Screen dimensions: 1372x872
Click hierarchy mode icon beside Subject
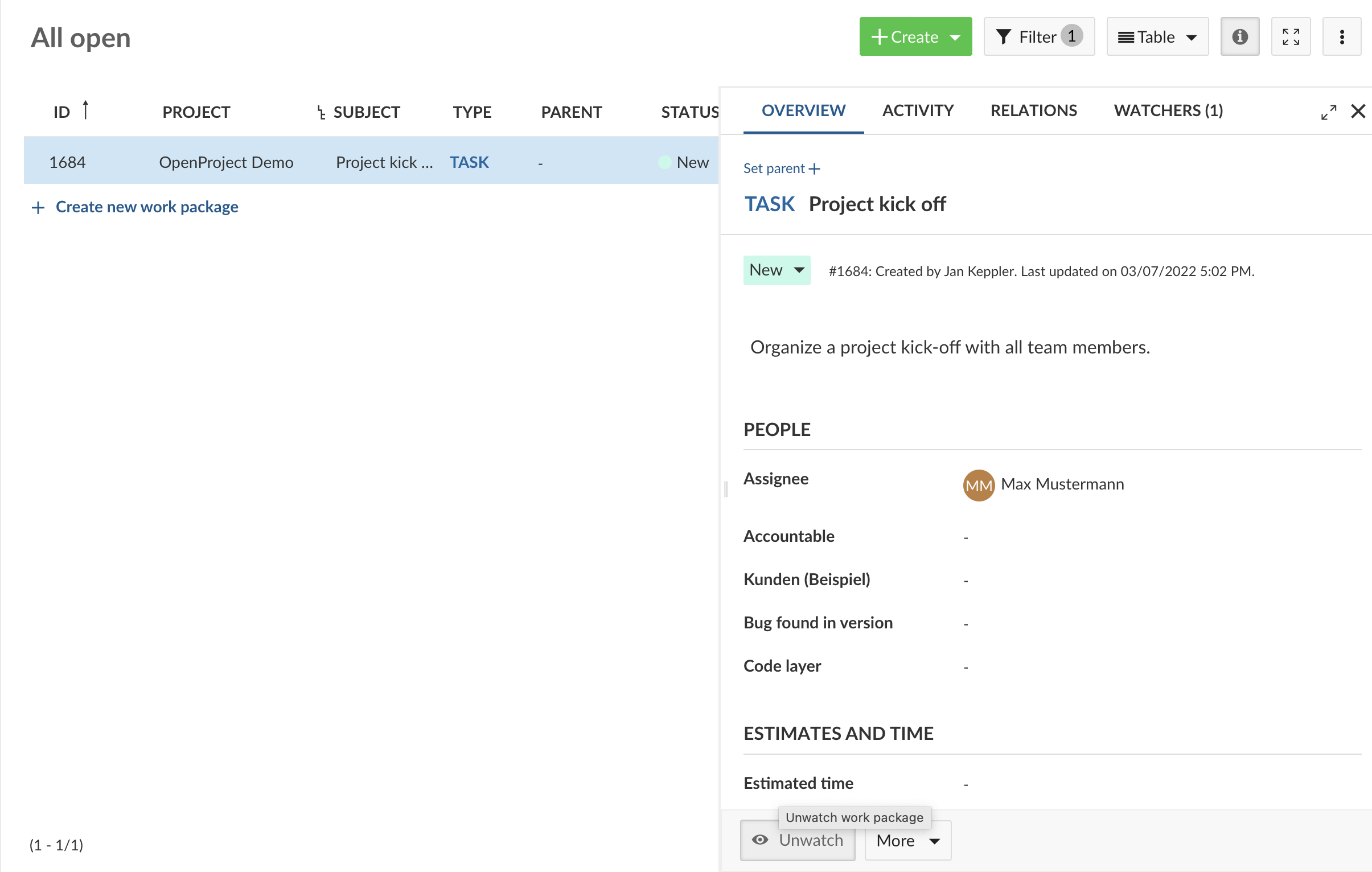(321, 112)
